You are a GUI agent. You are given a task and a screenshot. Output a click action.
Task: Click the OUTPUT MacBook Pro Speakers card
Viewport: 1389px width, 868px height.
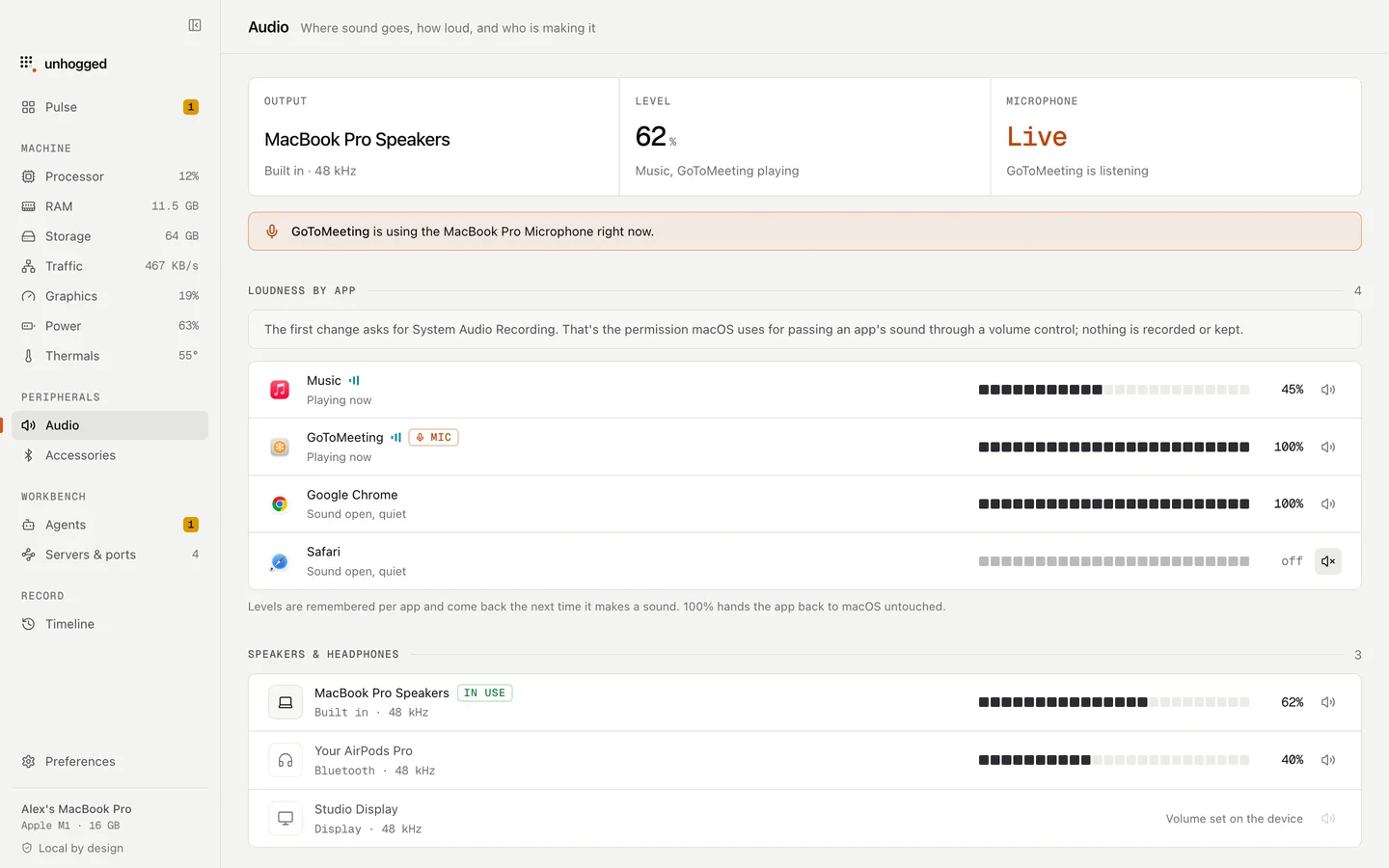[x=434, y=137]
